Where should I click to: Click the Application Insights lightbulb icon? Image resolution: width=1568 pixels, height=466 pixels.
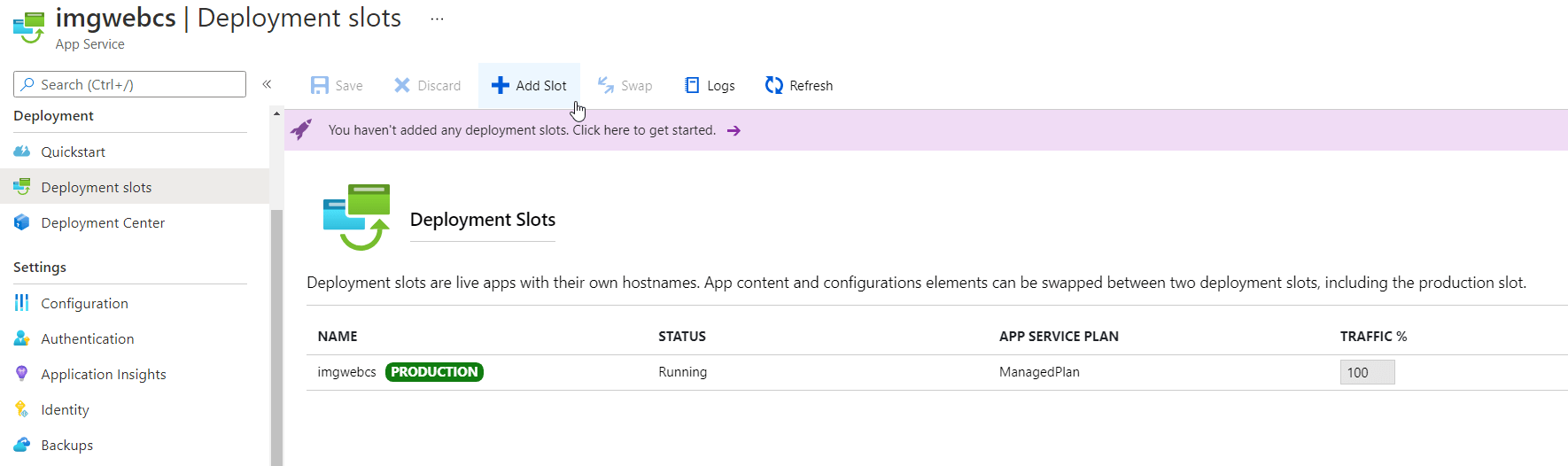coord(22,374)
